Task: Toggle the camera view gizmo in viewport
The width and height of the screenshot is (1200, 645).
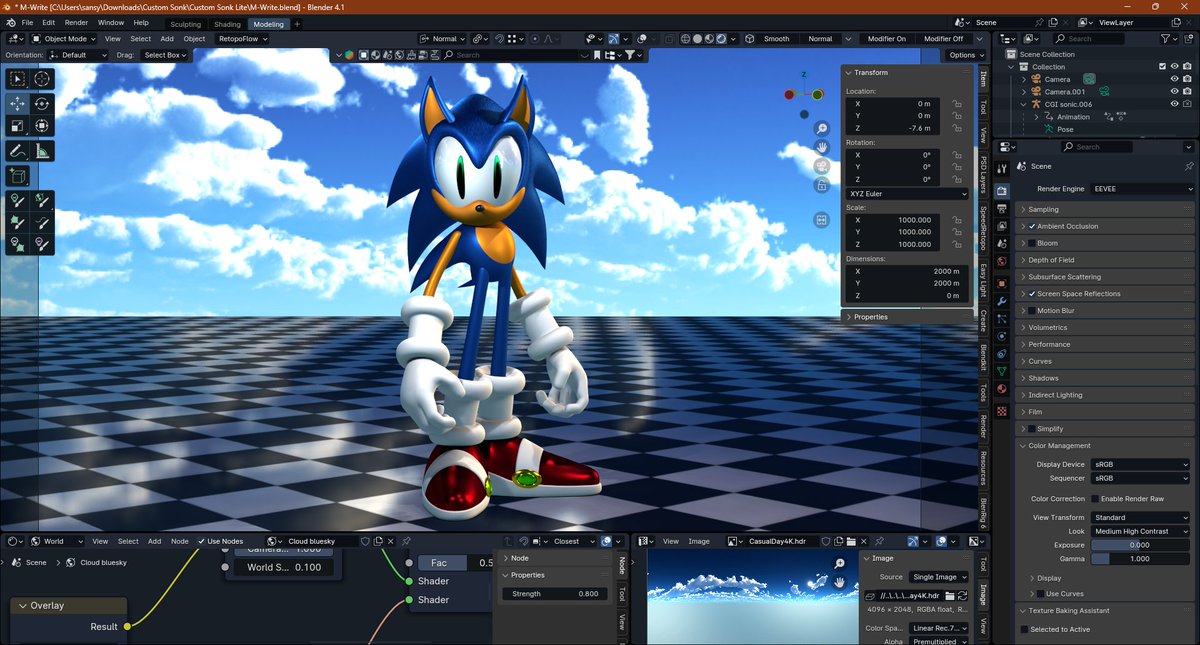Action: (x=822, y=166)
